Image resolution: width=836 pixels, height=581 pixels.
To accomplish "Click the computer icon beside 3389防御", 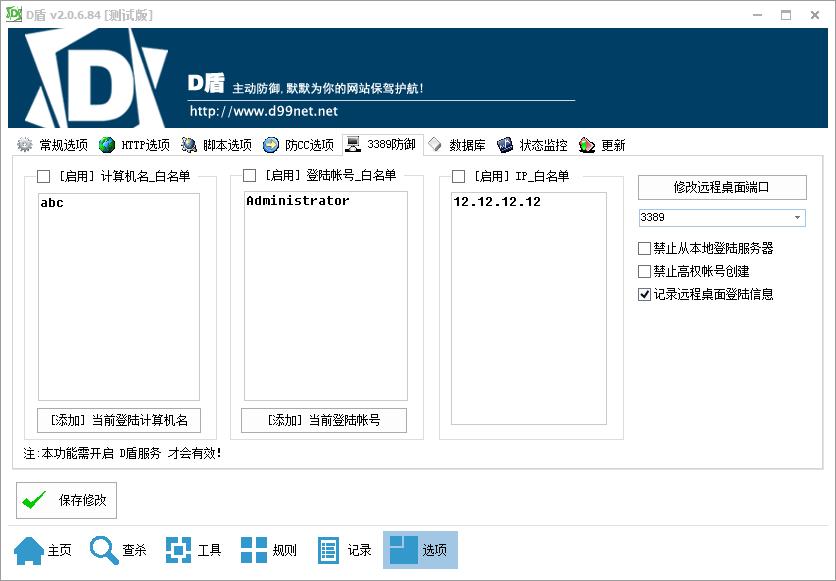I will coord(353,144).
